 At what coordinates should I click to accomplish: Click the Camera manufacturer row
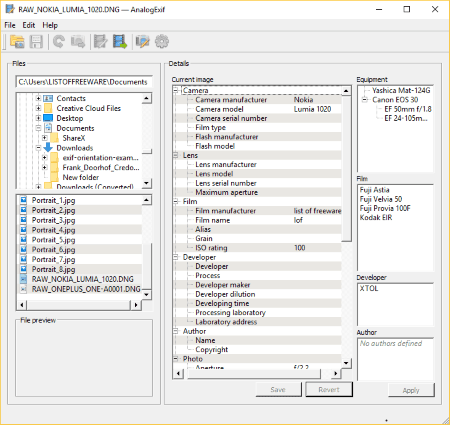tap(258, 100)
